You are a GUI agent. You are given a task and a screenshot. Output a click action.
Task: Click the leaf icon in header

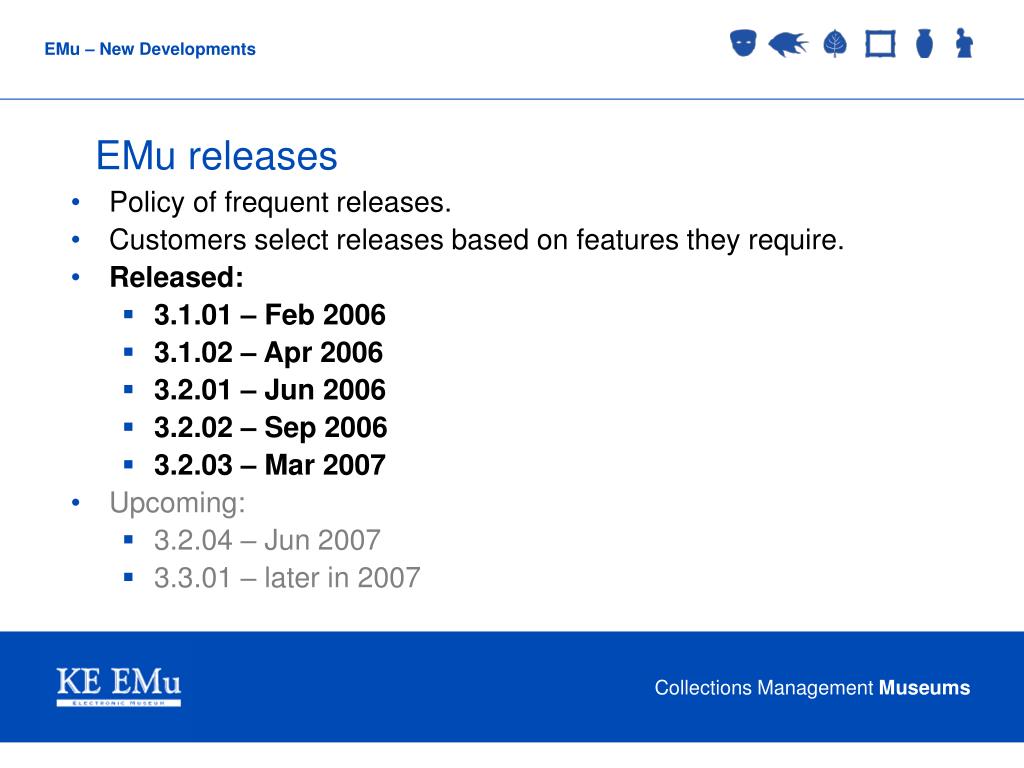pyautogui.click(x=835, y=44)
